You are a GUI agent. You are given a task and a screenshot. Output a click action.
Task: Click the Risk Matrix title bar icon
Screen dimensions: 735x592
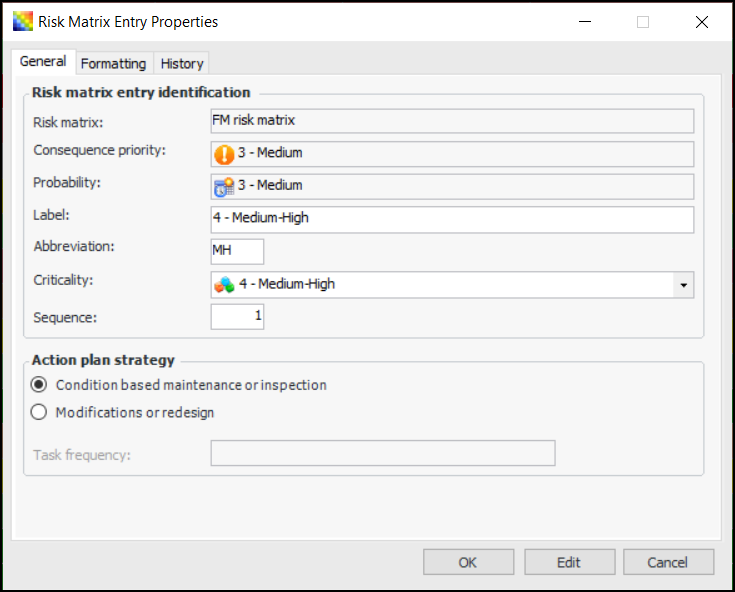click(x=23, y=21)
